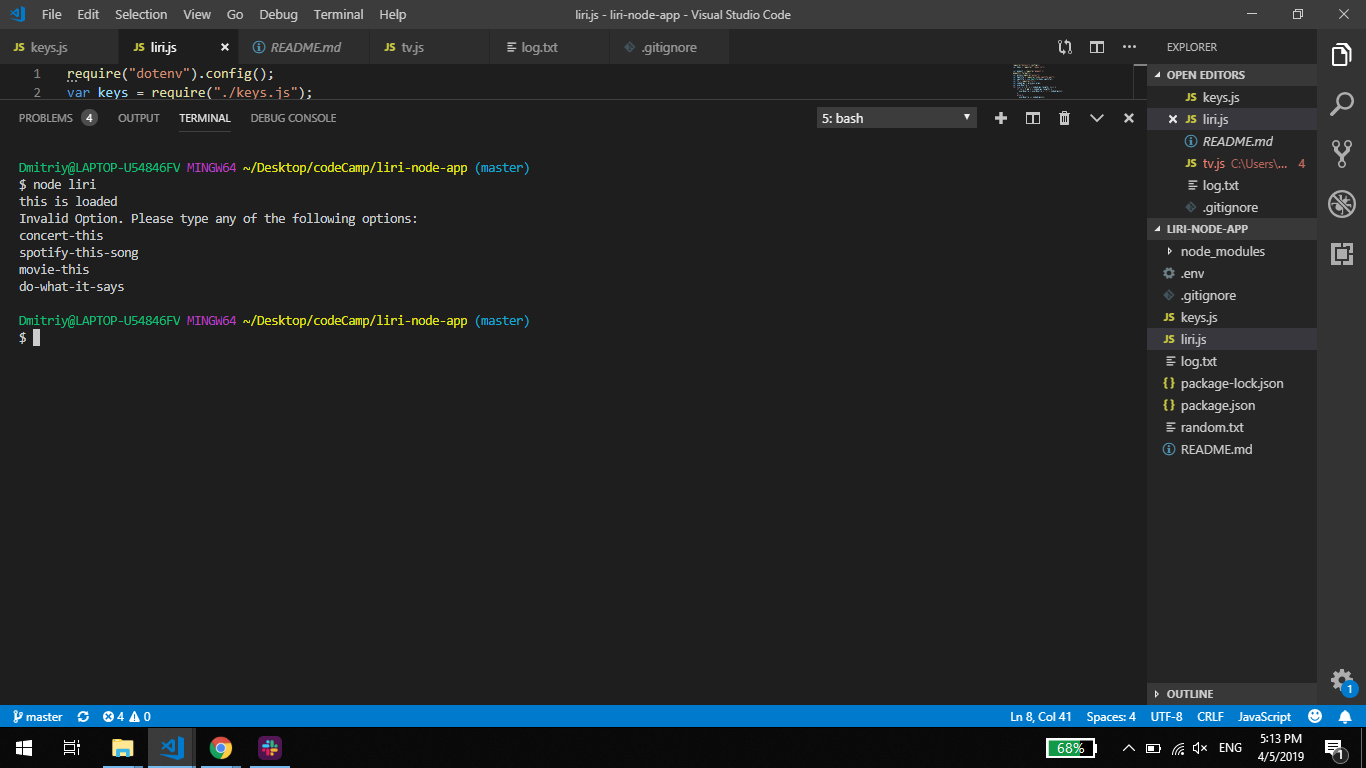Open the Extensions activity bar icon
The image size is (1366, 768).
point(1341,253)
